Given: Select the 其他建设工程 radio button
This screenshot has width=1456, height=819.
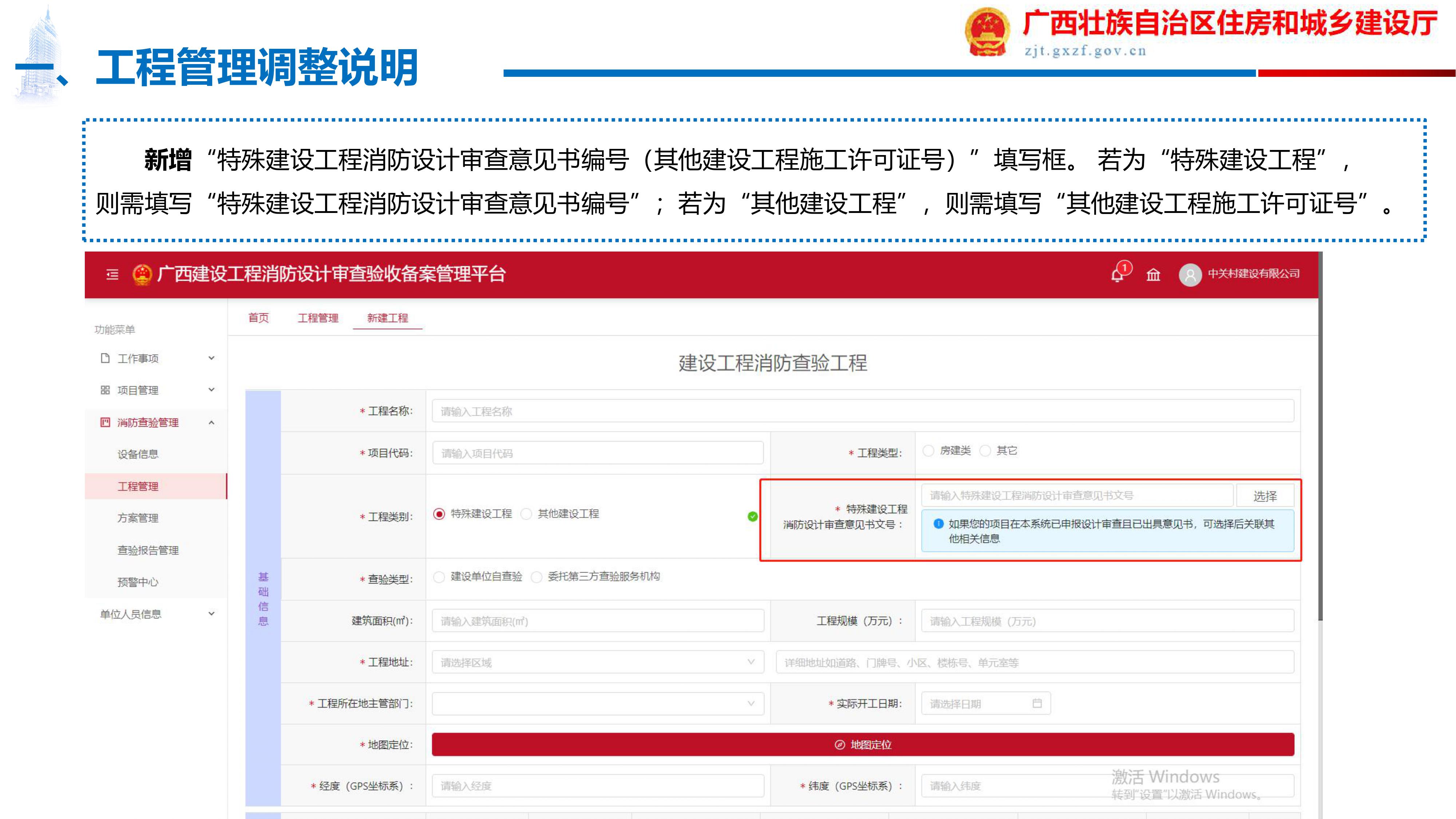Looking at the screenshot, I should (x=527, y=514).
